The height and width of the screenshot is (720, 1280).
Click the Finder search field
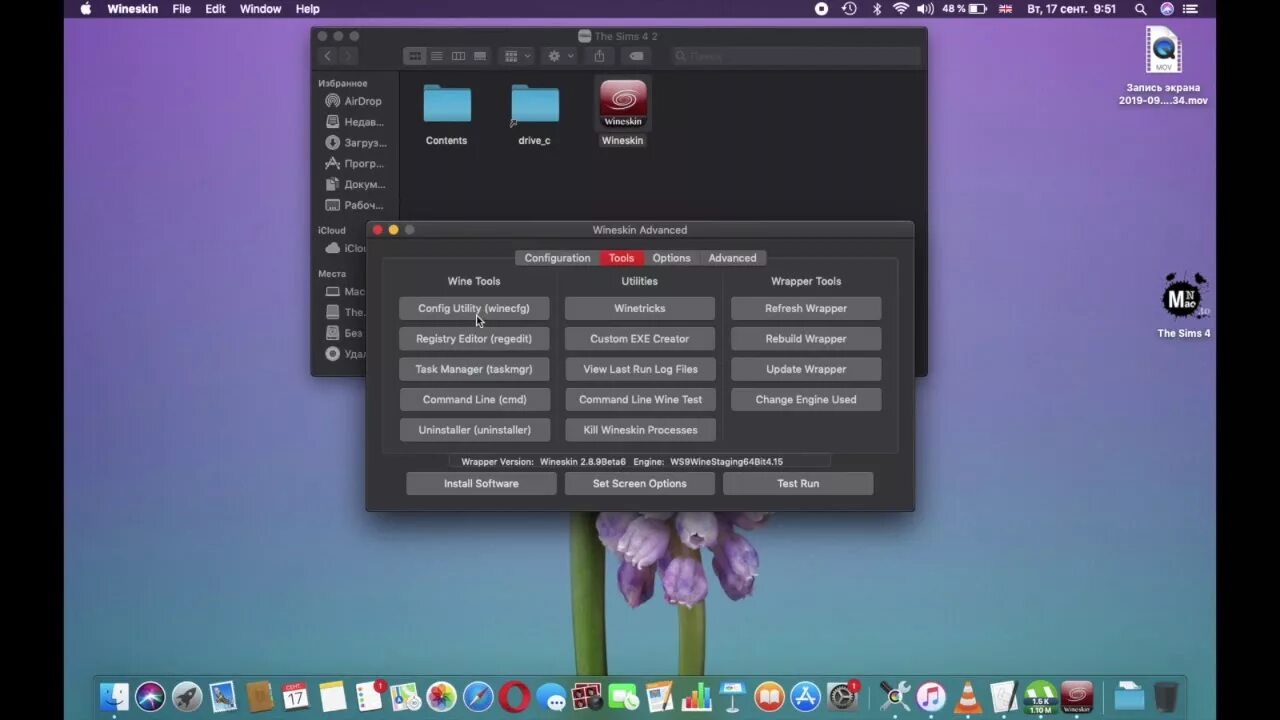coord(796,56)
